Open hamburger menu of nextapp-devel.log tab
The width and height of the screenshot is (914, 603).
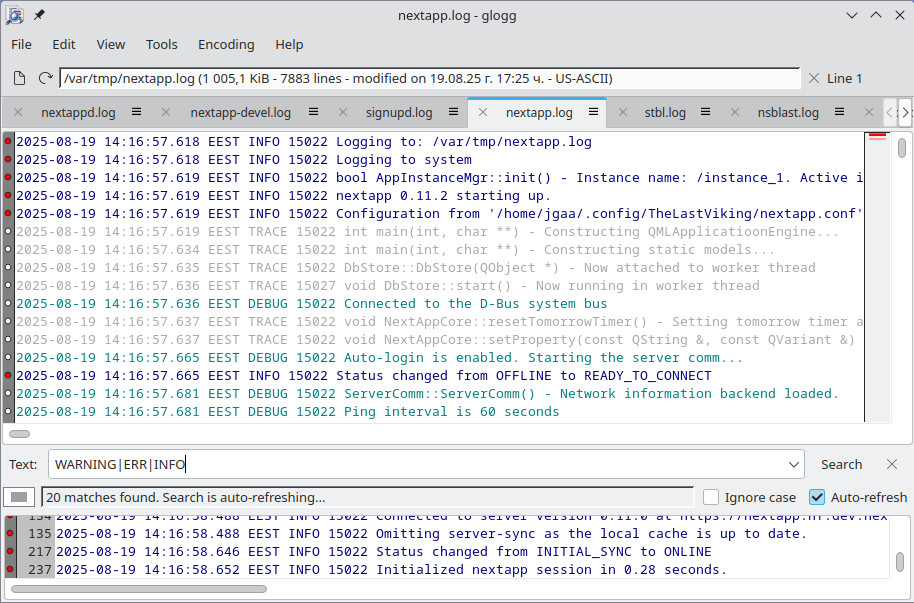pyautogui.click(x=314, y=112)
